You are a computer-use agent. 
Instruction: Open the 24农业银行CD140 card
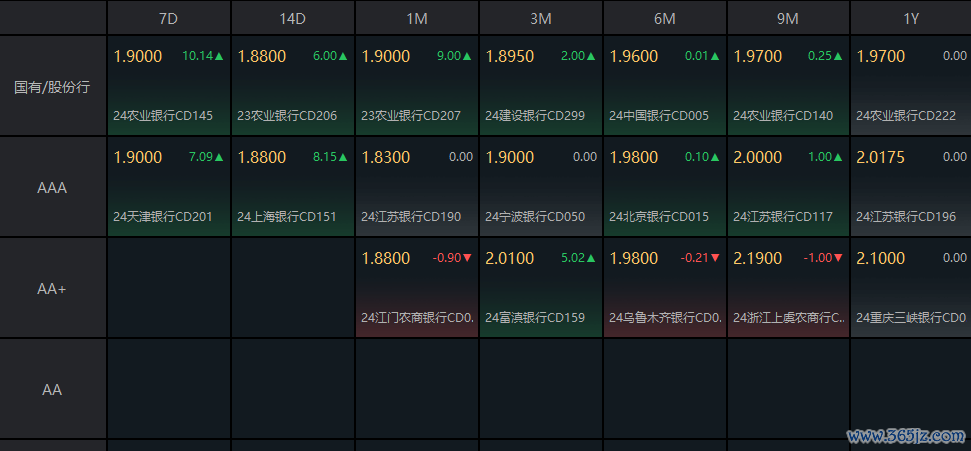pyautogui.click(x=788, y=85)
